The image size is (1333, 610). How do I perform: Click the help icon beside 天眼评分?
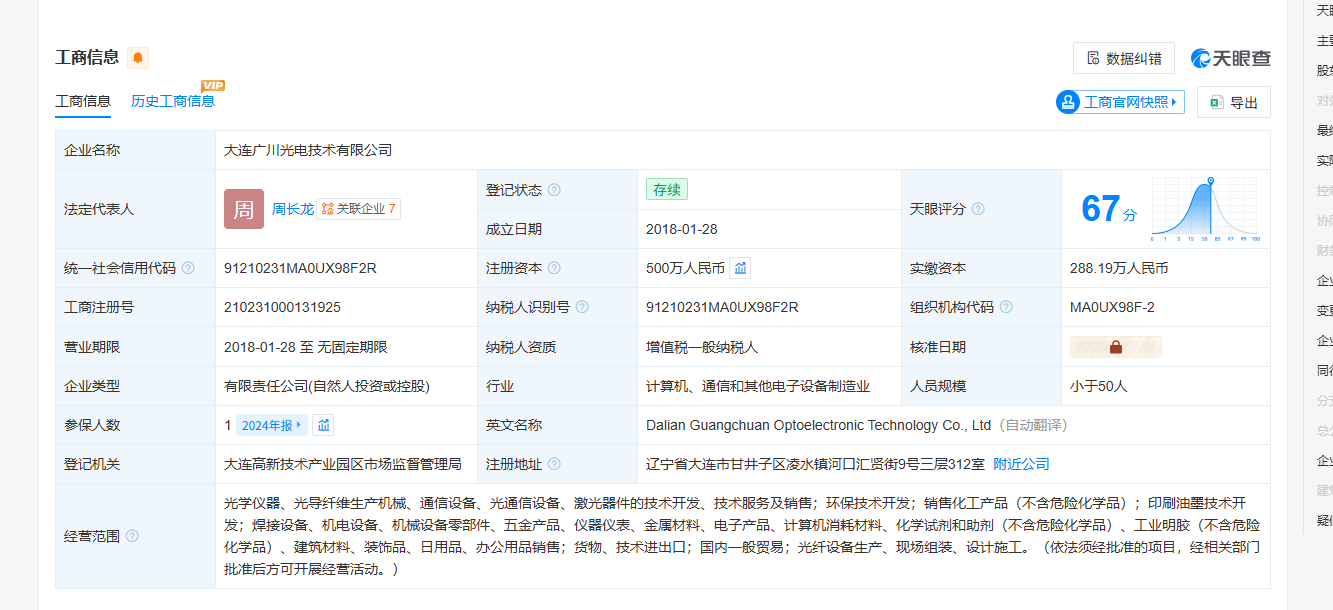[978, 209]
